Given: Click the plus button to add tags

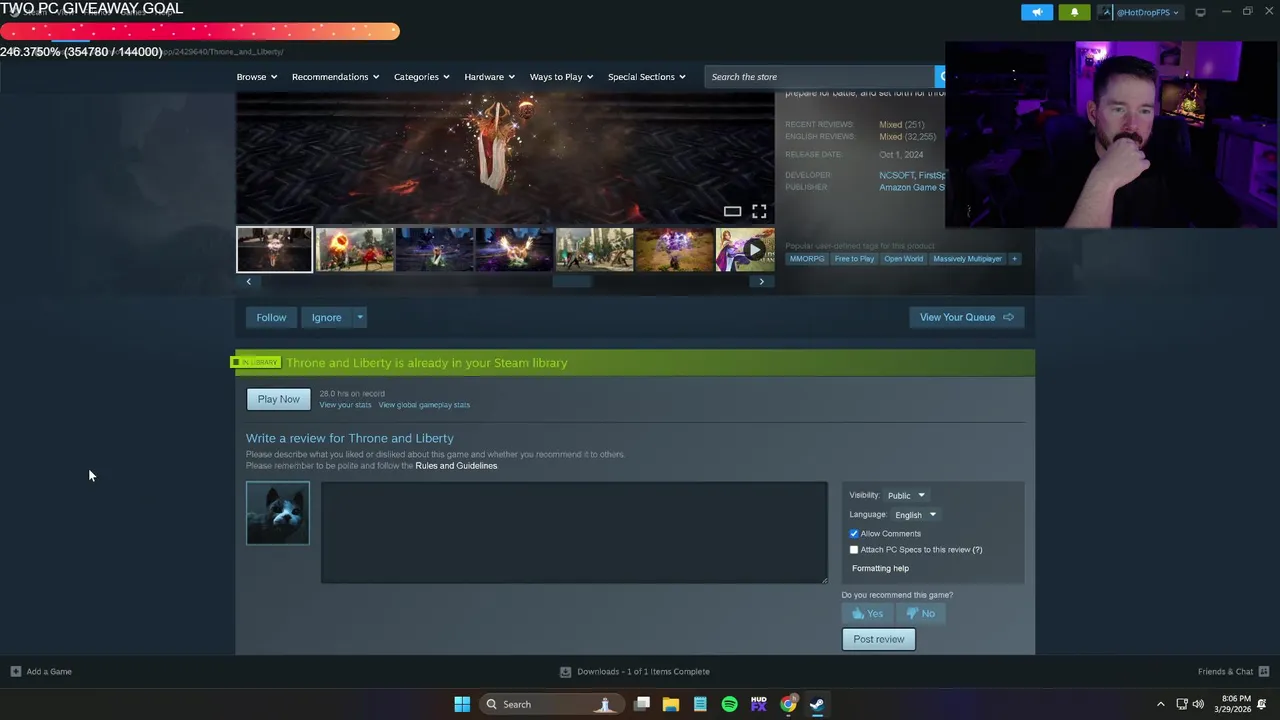Looking at the screenshot, I should (1014, 259).
